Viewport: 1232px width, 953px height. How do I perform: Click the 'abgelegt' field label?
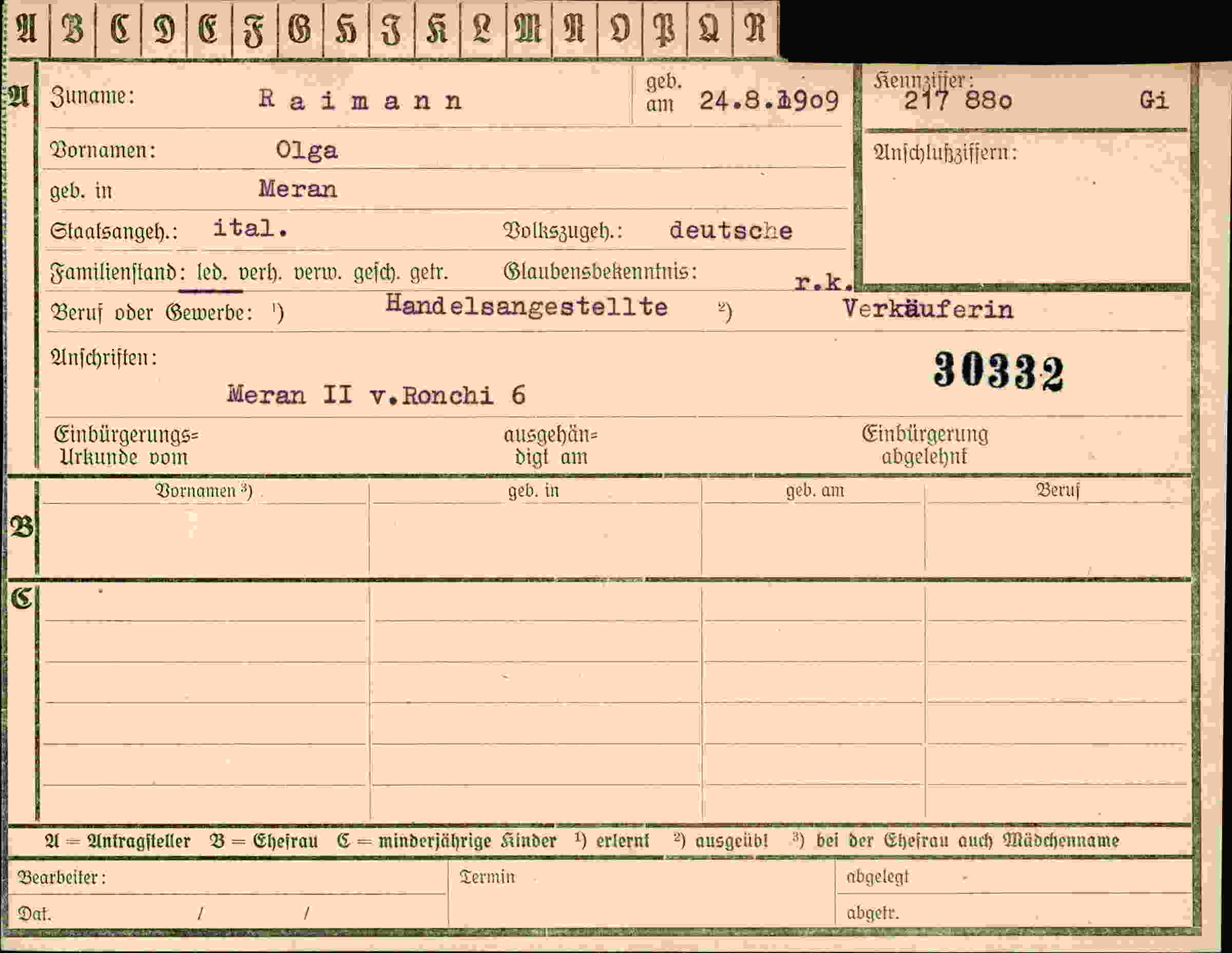878,877
